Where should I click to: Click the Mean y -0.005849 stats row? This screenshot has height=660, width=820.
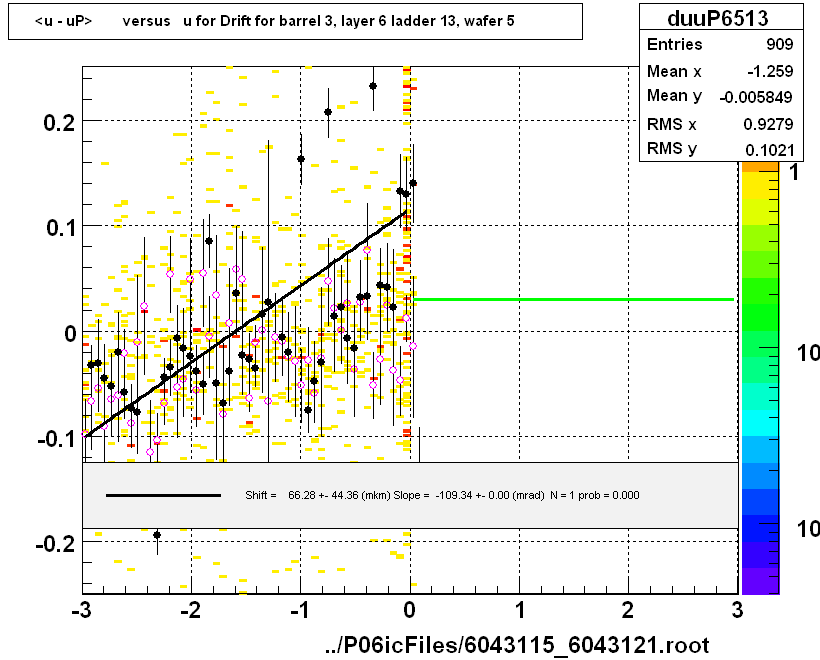coord(720,96)
